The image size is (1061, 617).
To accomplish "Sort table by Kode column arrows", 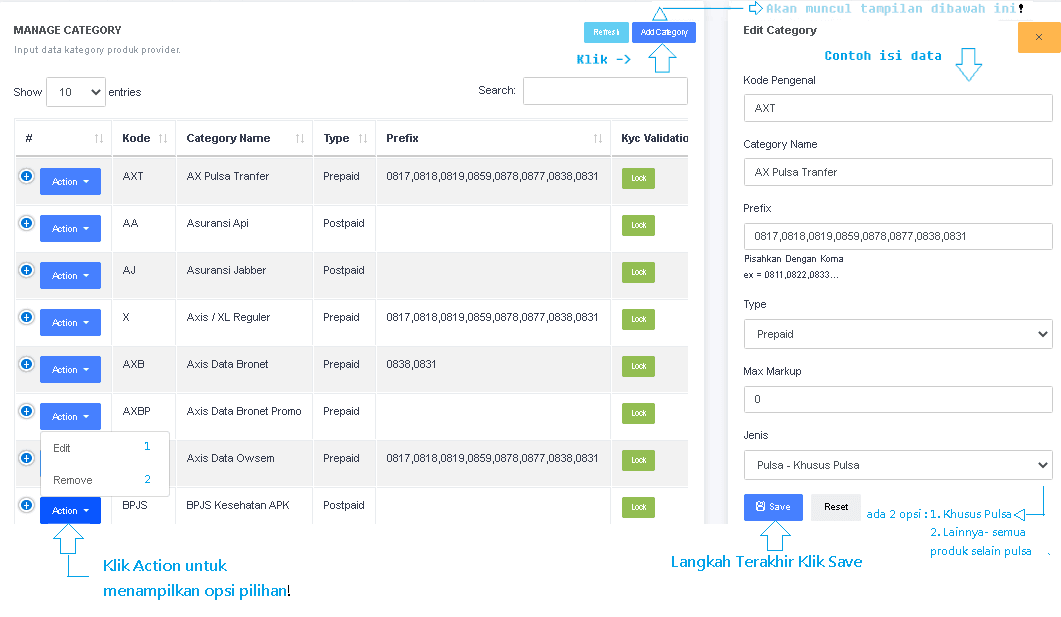I will tap(163, 138).
